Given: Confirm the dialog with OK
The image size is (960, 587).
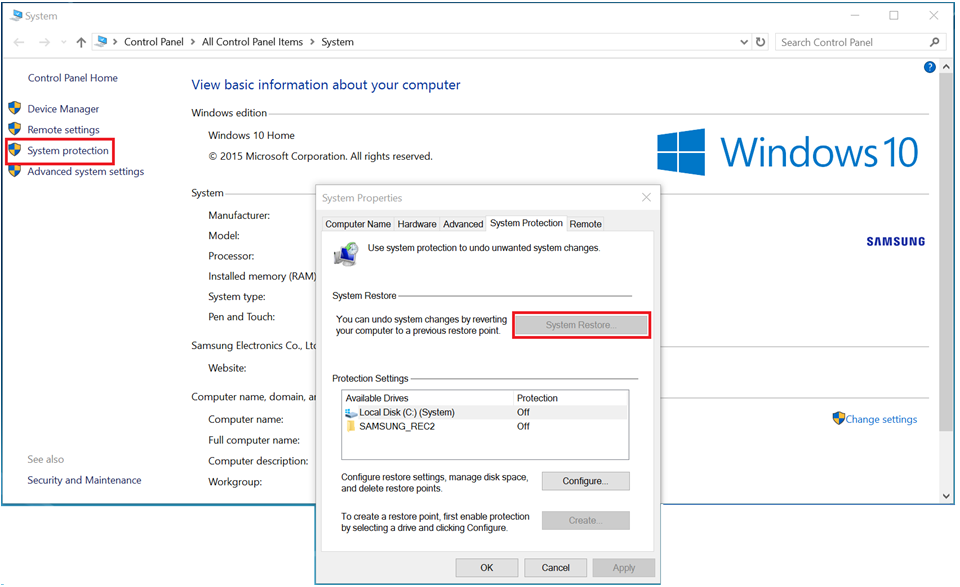Looking at the screenshot, I should 487,567.
